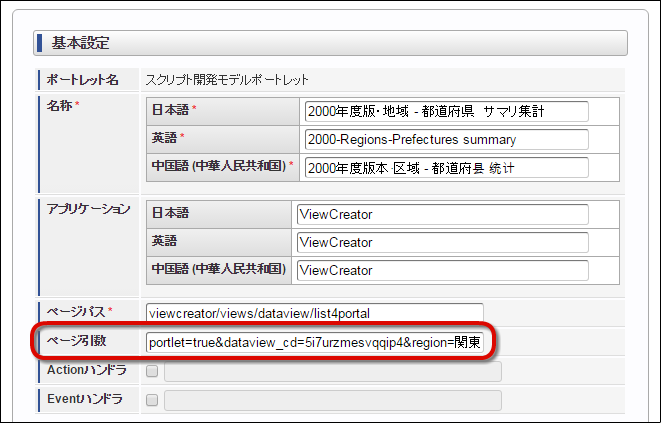Viewport: 661px width, 423px height.
Task: Click the 名称 日本語 name field
Action: click(446, 111)
